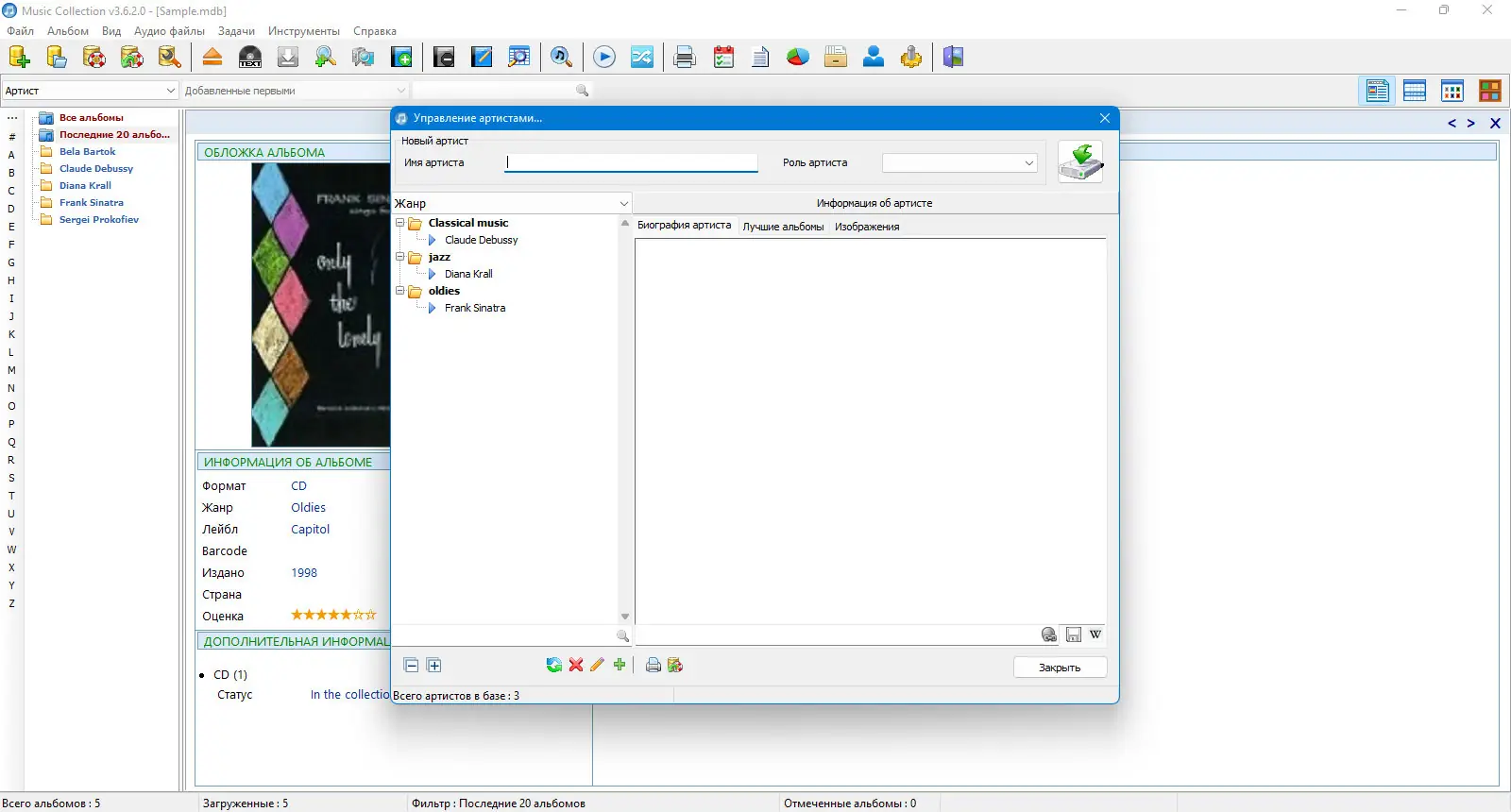This screenshot has height=812, width=1511.
Task: Collapse the Classical music genre folder
Action: (400, 223)
